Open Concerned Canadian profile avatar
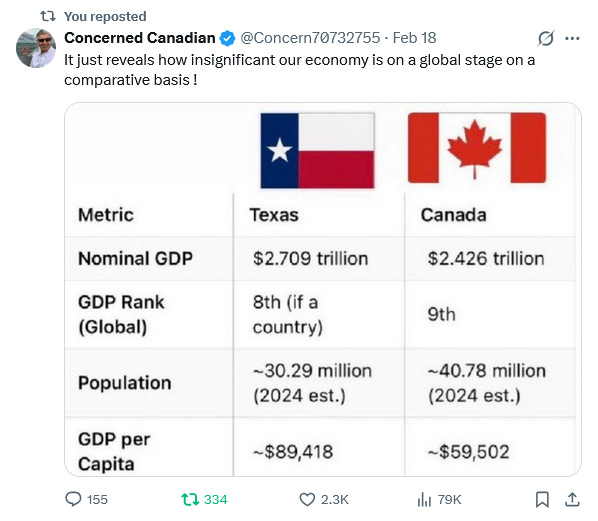This screenshot has height=521, width=598. tap(36, 48)
